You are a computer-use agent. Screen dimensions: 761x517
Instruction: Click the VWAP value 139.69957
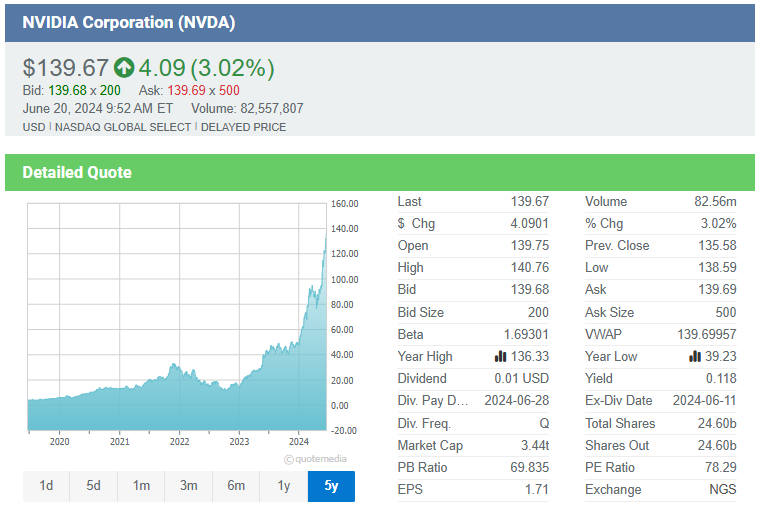coord(707,334)
